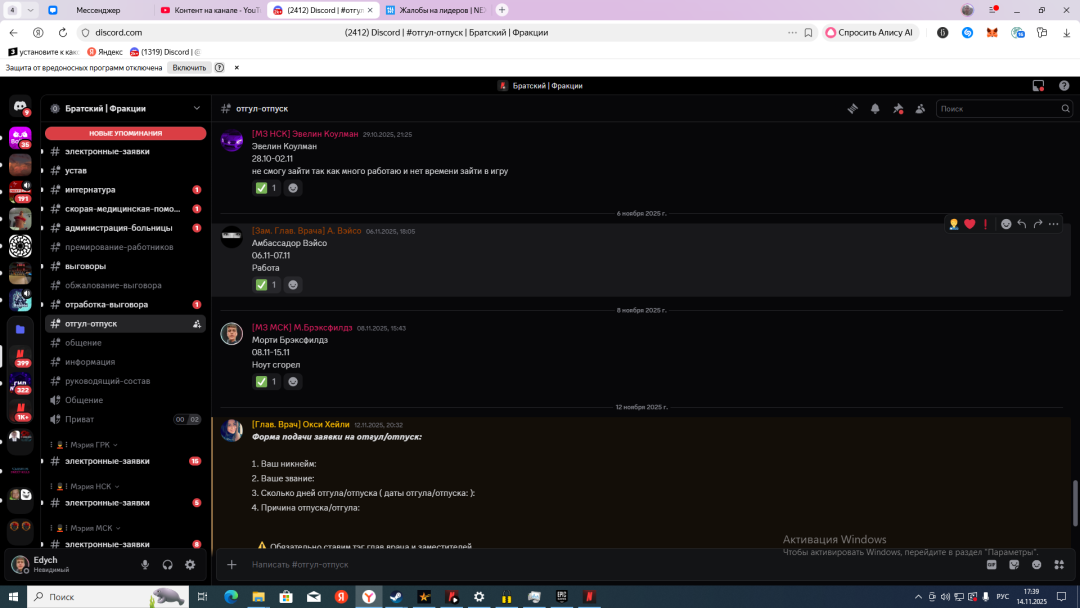This screenshot has height=608, width=1080.
Task: Open the sticker picker
Action: coord(1014,565)
